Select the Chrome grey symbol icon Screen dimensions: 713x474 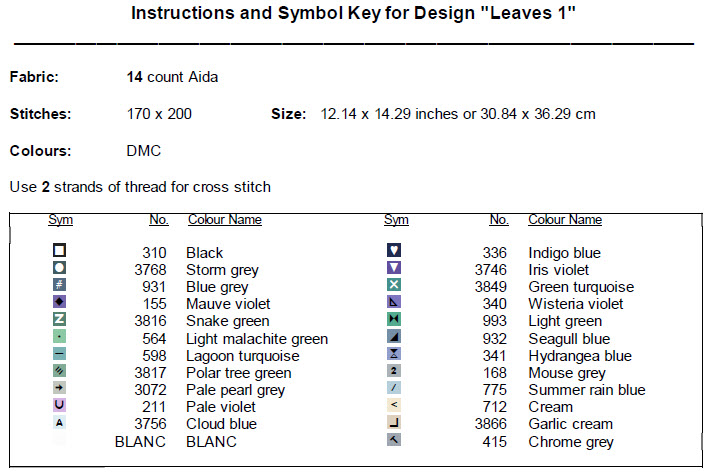click(393, 440)
